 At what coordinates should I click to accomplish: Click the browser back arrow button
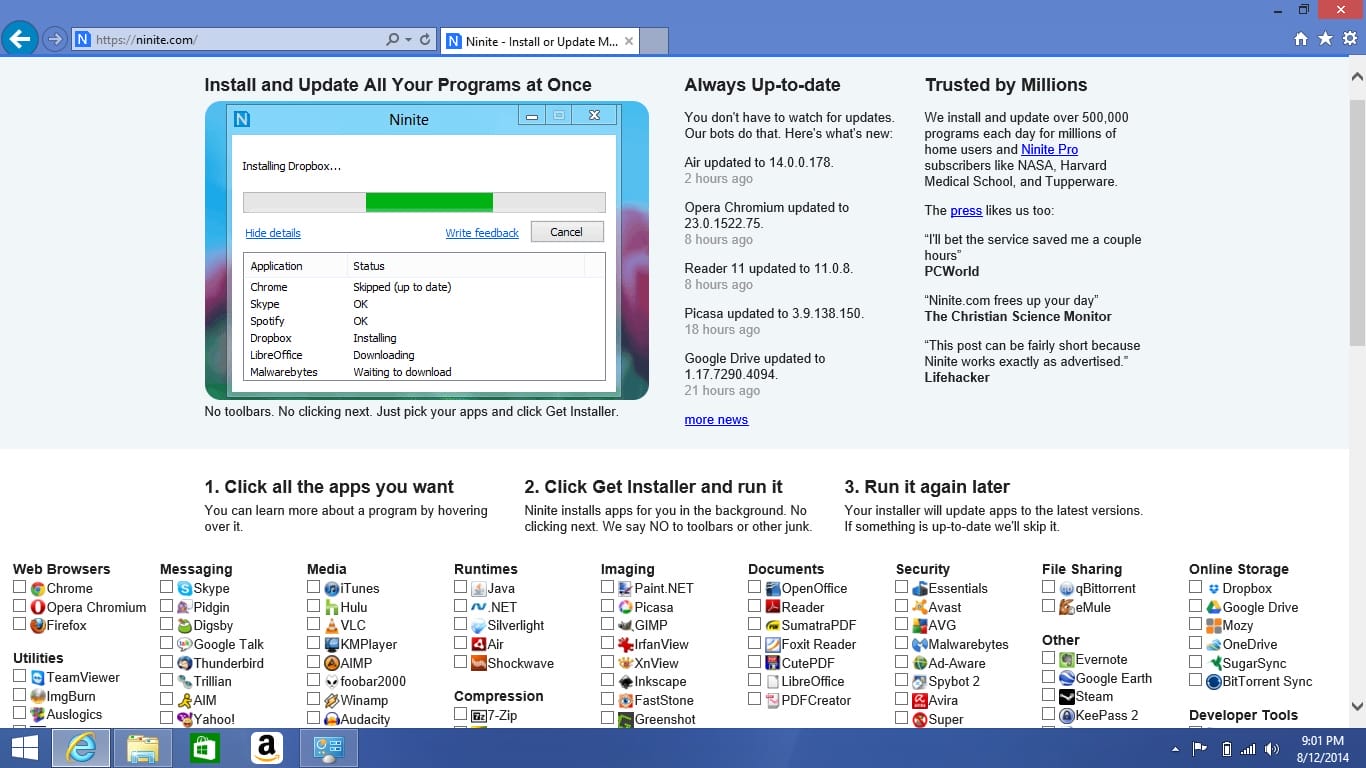(19, 39)
